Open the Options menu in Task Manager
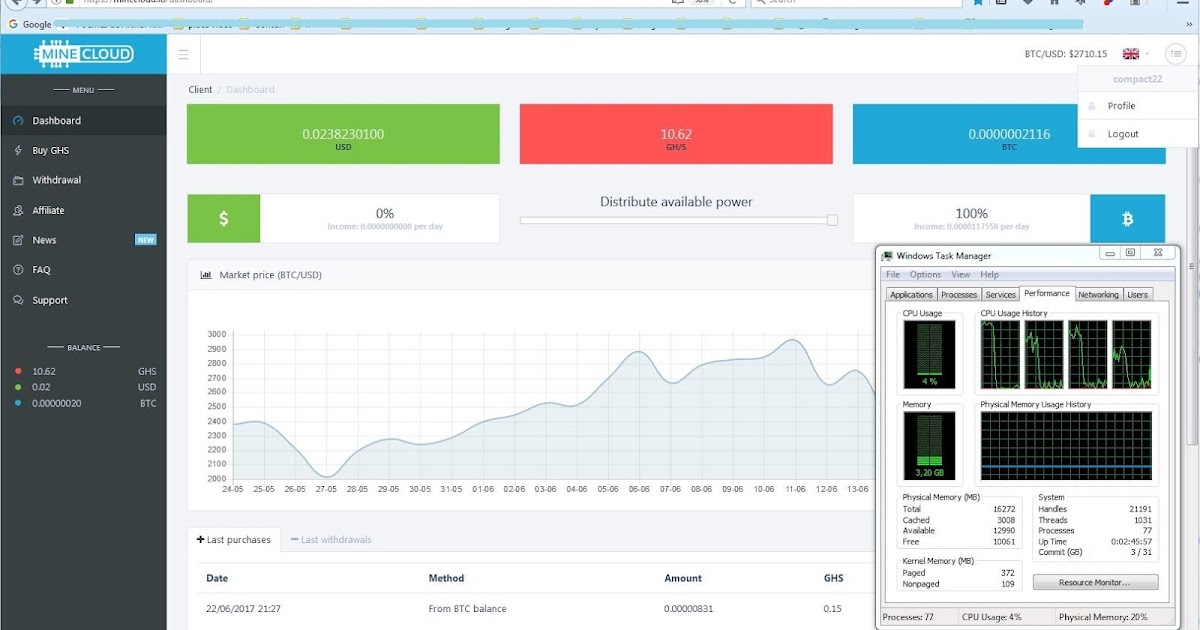1200x630 pixels. pyautogui.click(x=925, y=274)
